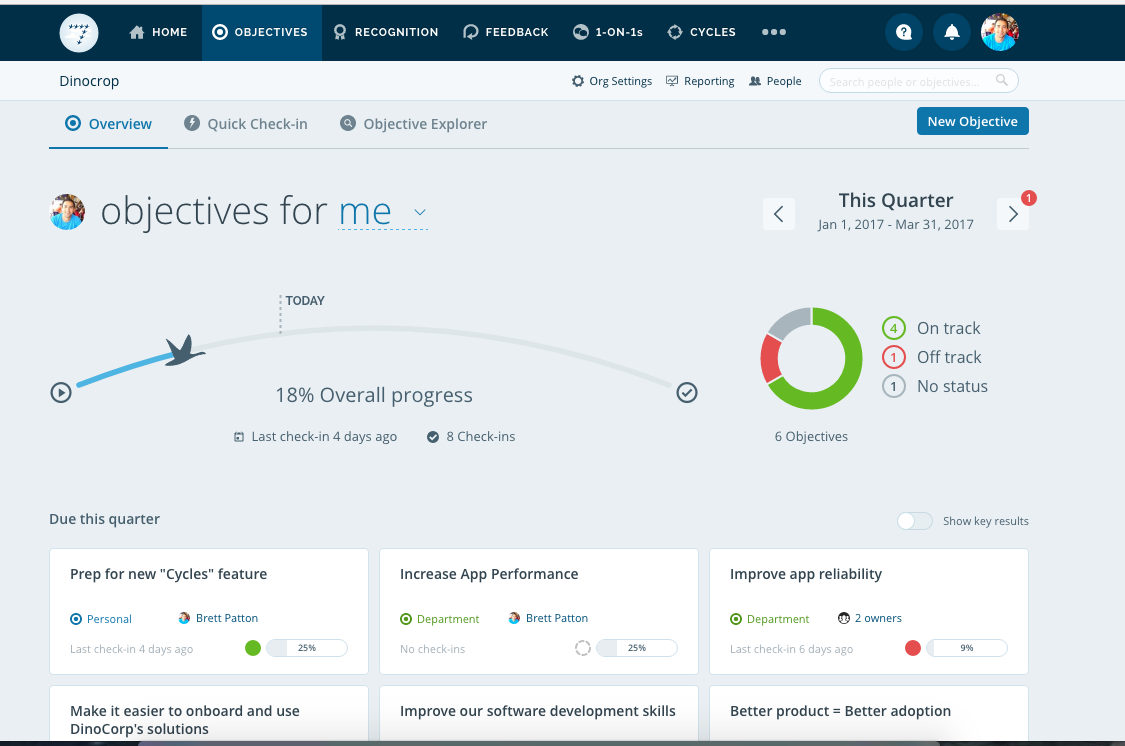Open the help question mark icon

(x=904, y=32)
